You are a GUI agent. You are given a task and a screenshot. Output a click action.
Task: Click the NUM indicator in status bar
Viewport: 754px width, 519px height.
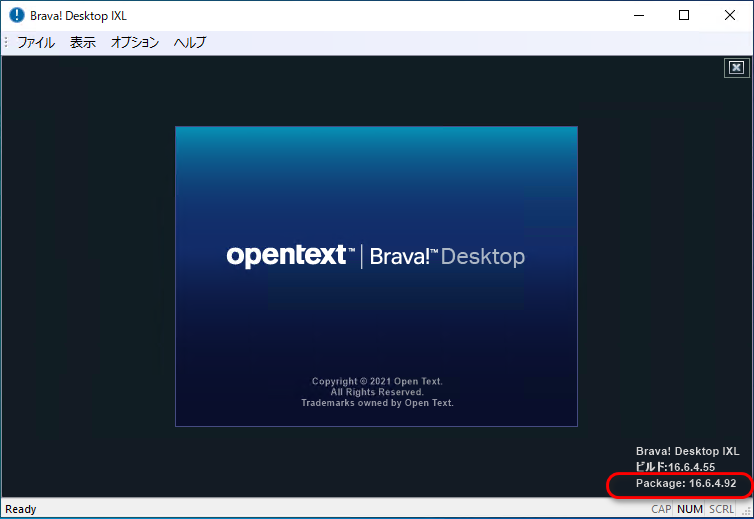pyautogui.click(x=690, y=509)
